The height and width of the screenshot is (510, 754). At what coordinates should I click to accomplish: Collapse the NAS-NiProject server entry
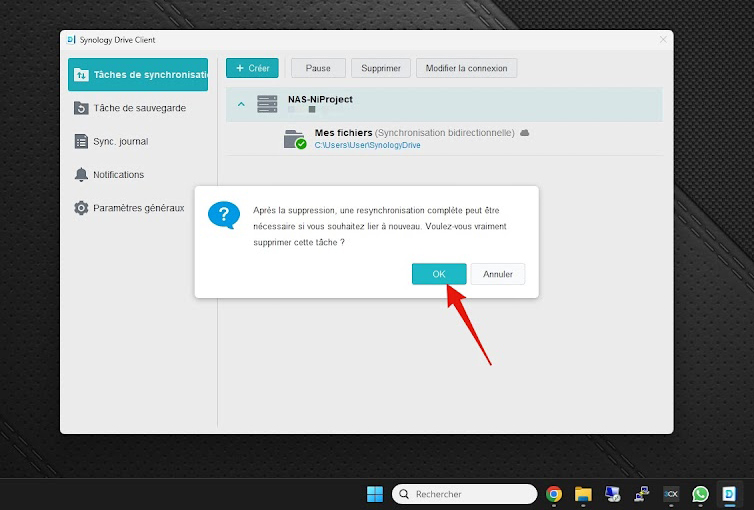tap(240, 104)
